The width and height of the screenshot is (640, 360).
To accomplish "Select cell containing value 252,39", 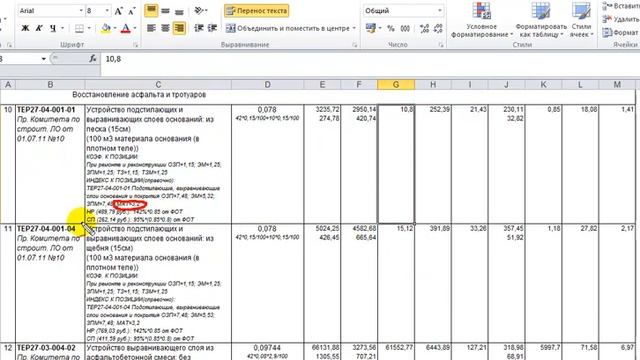I will pyautogui.click(x=433, y=164).
